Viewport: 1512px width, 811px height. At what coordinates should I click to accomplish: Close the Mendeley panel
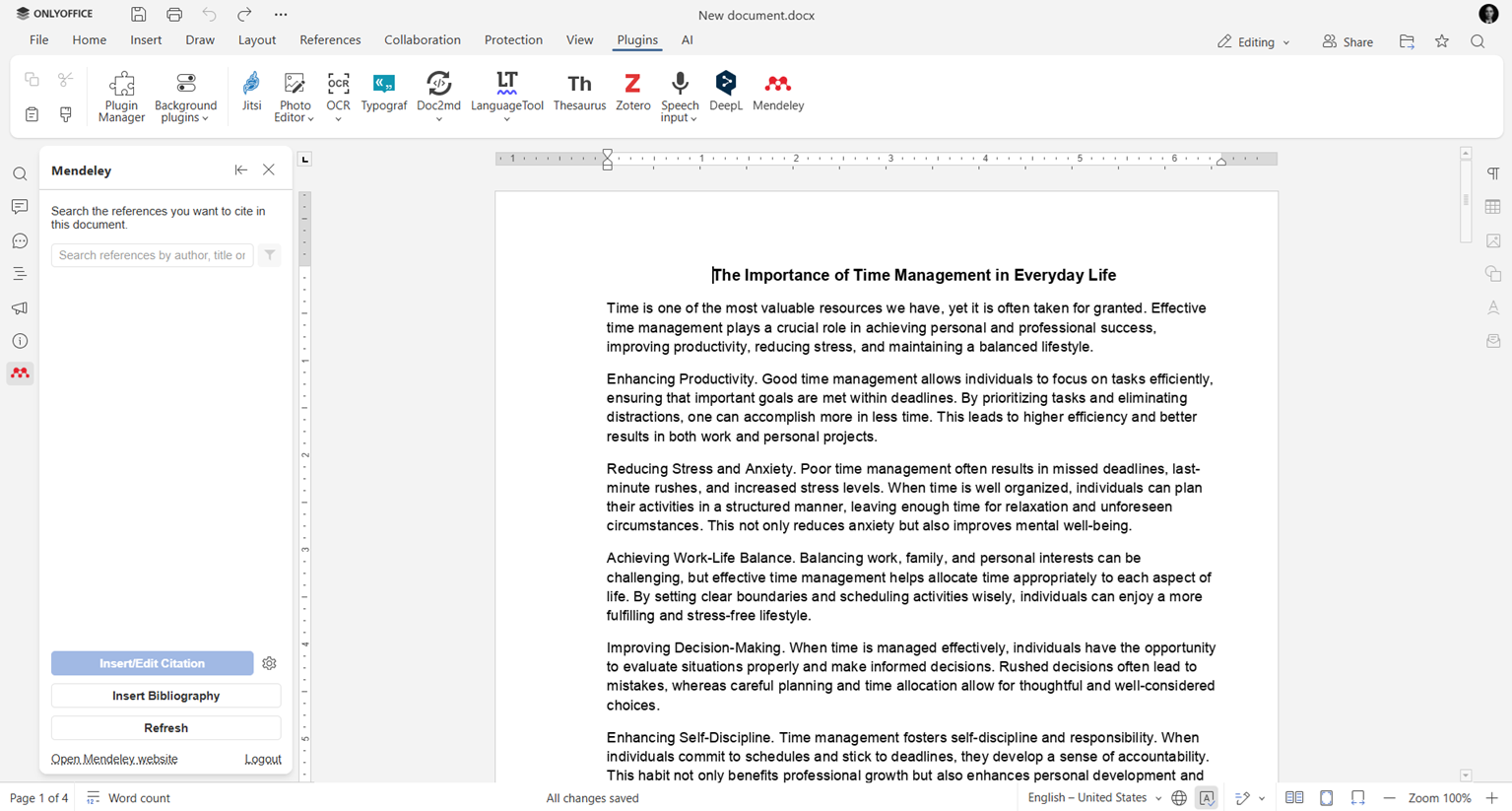point(269,170)
